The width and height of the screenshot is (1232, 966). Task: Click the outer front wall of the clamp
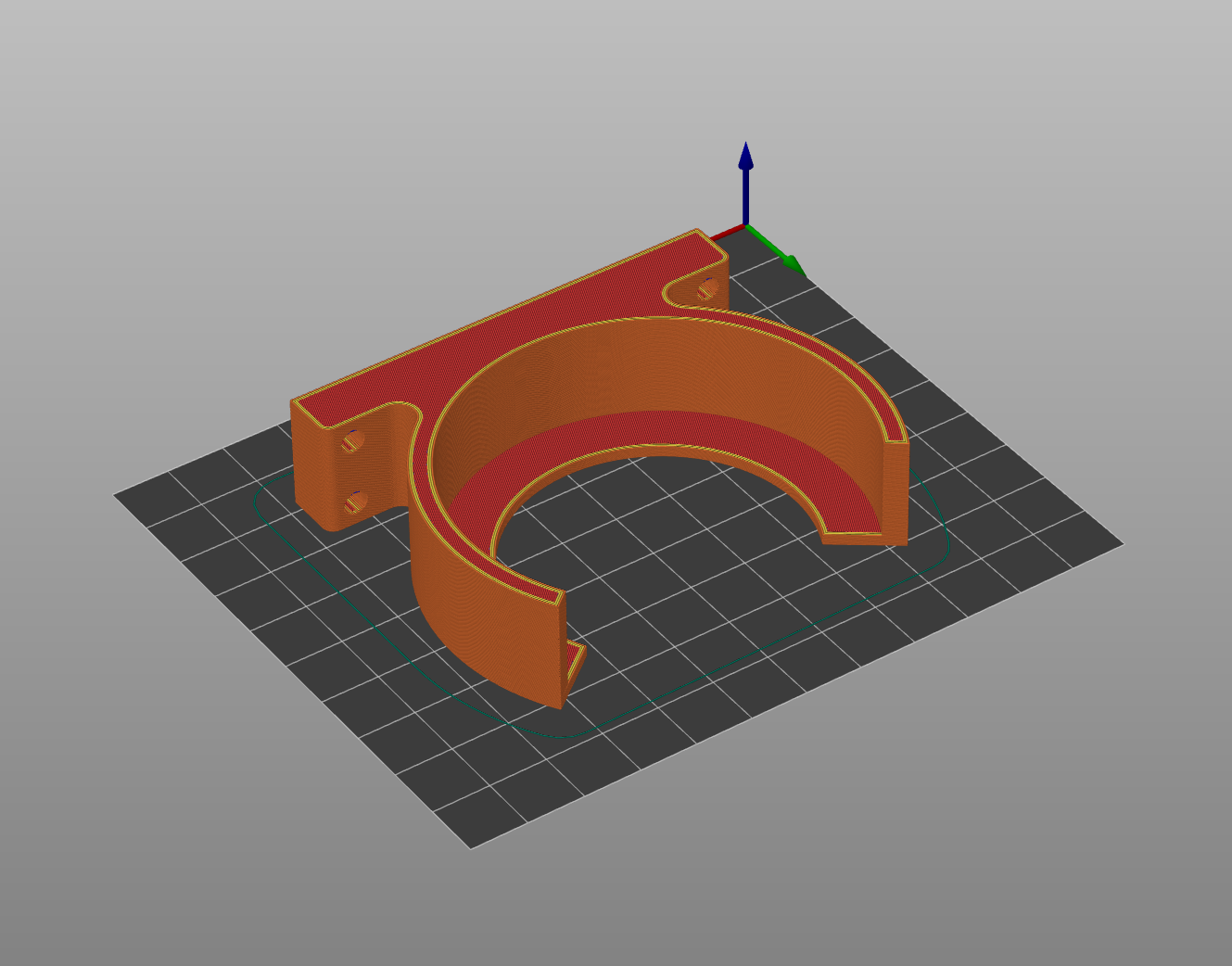pos(482,630)
